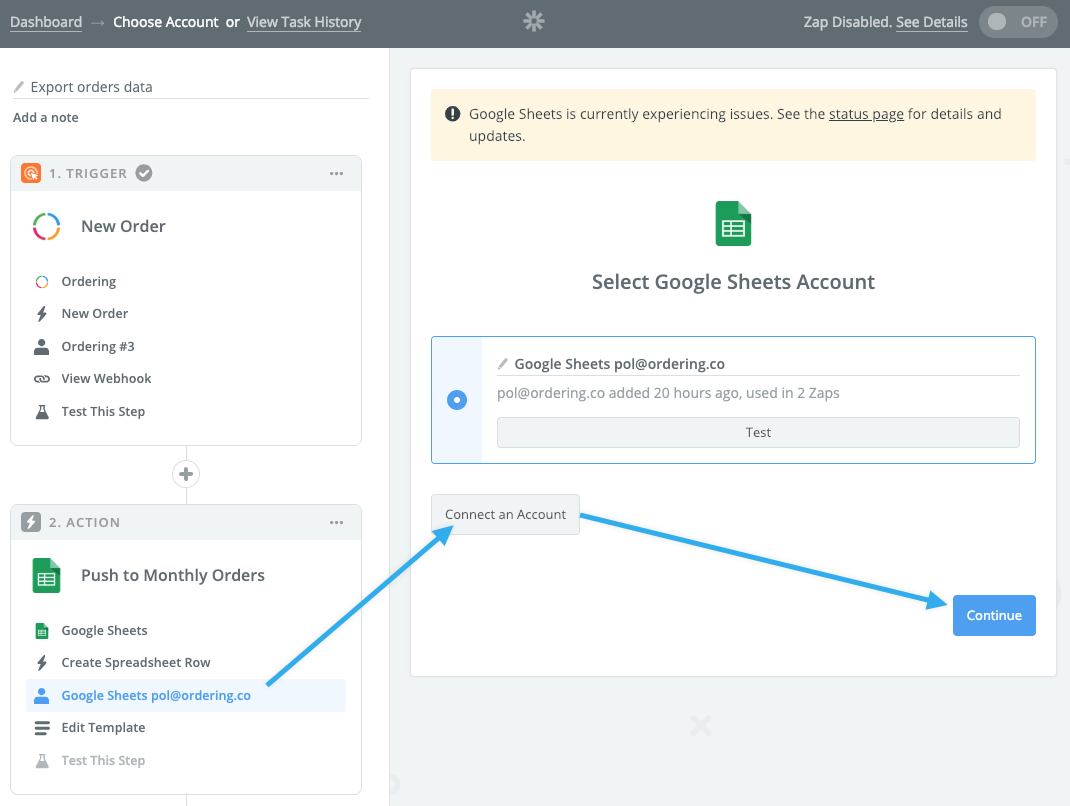This screenshot has height=806, width=1070.
Task: Open See Details link for disabled Zap
Action: (931, 22)
